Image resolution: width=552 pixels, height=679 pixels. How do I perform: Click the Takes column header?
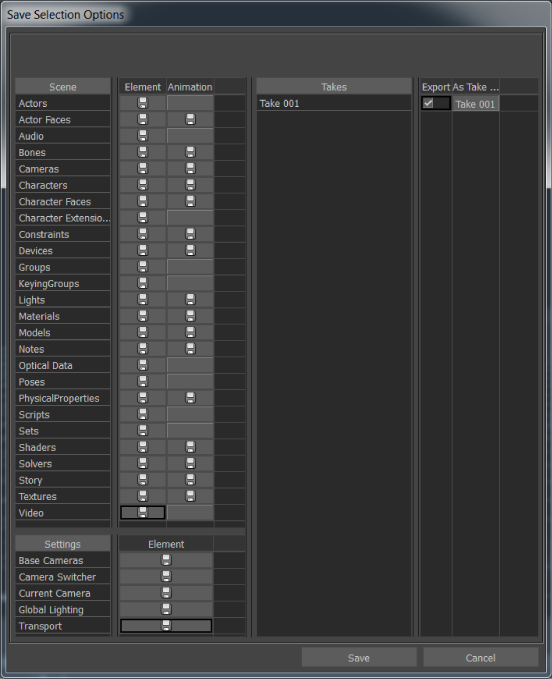pyautogui.click(x=334, y=87)
